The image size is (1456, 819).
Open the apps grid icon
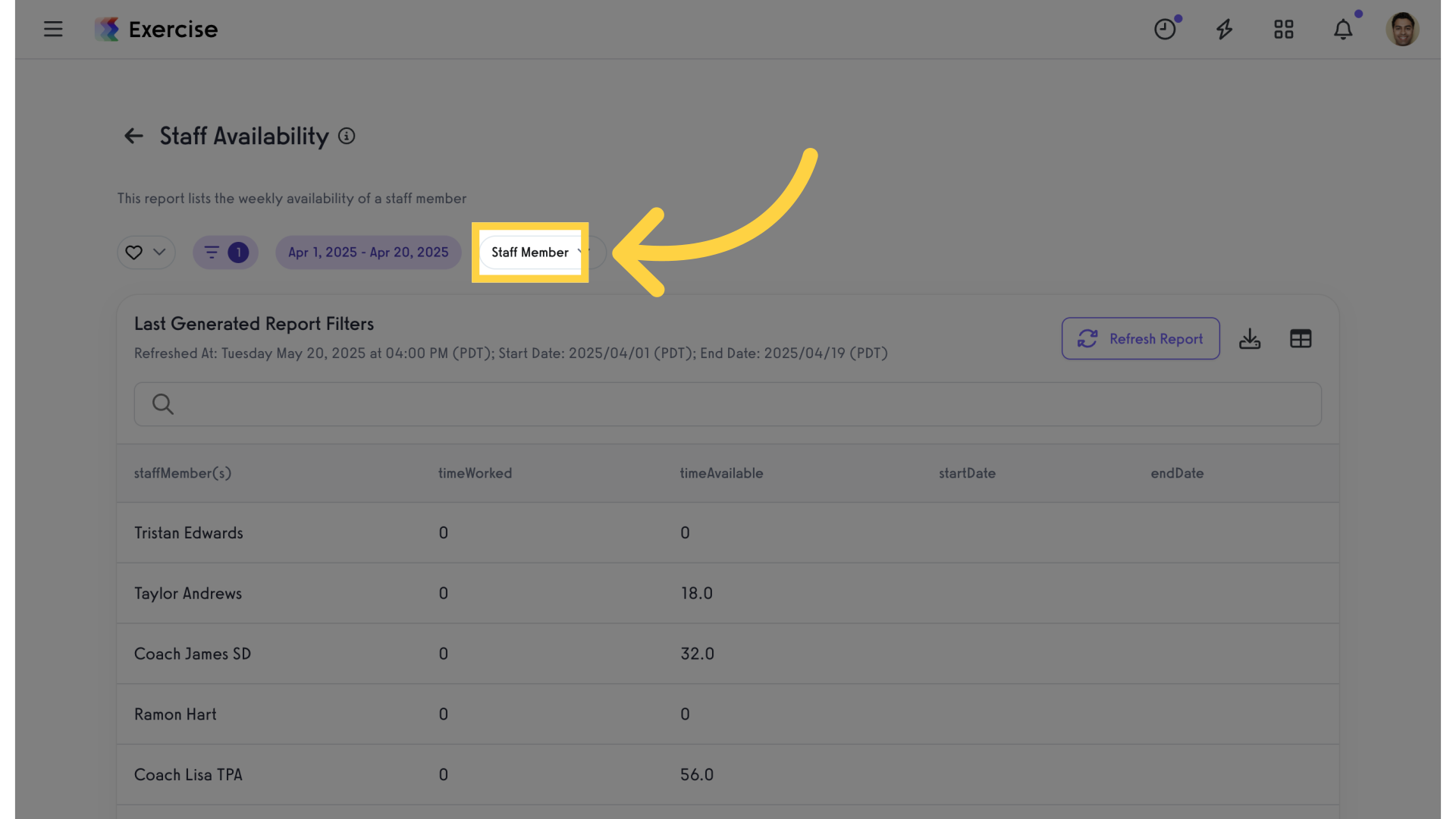pos(1284,30)
